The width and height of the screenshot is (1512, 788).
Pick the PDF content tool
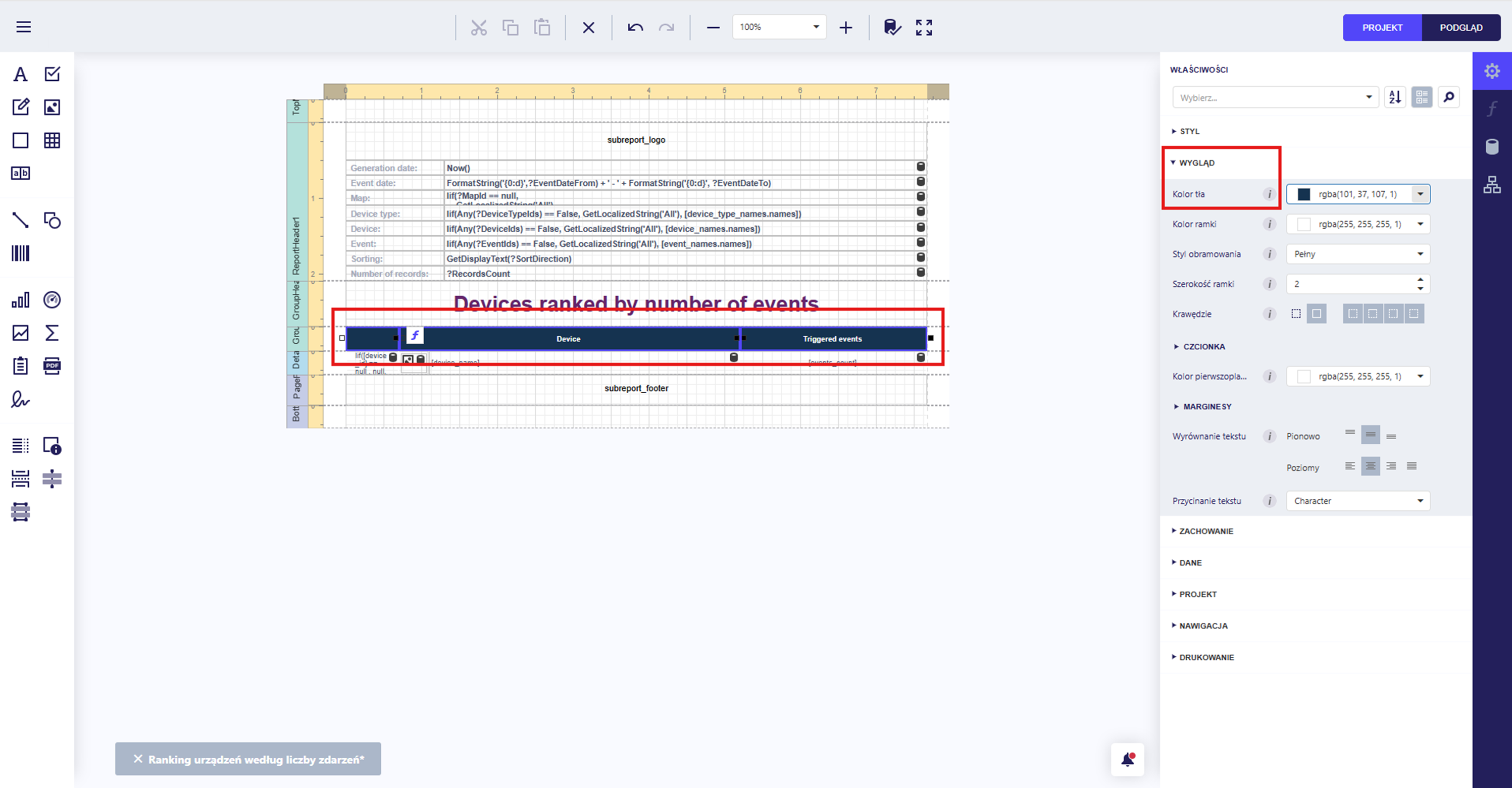(x=52, y=366)
